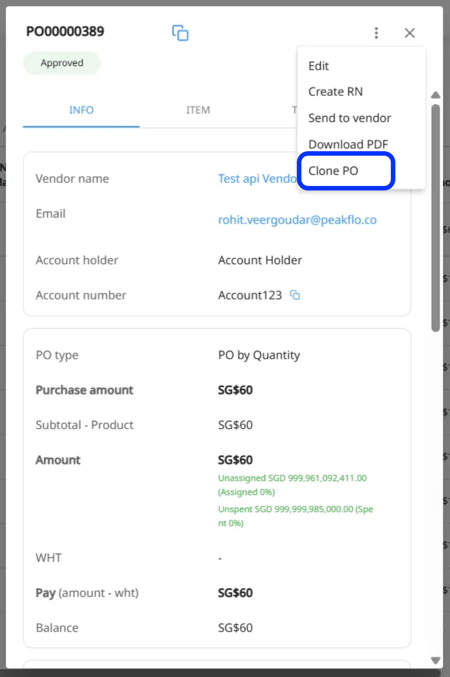Copy the PO number PO00000389
This screenshot has width=450, height=677.
tap(180, 33)
